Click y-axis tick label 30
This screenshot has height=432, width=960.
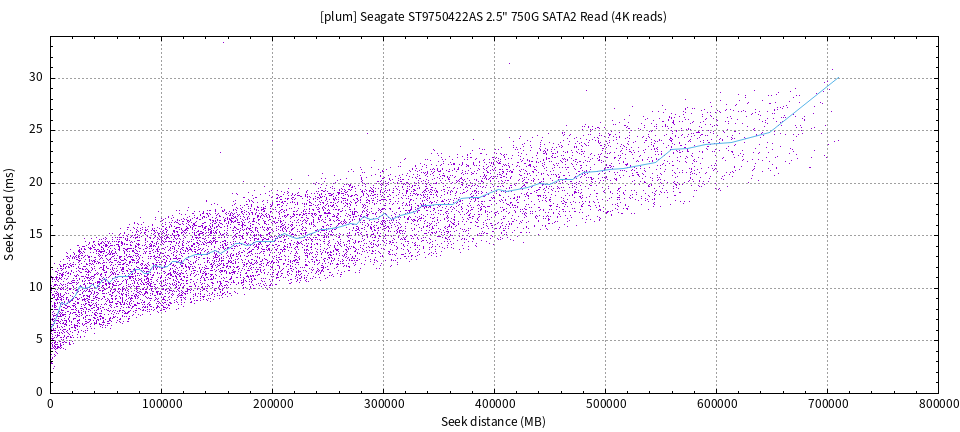pyautogui.click(x=35, y=78)
